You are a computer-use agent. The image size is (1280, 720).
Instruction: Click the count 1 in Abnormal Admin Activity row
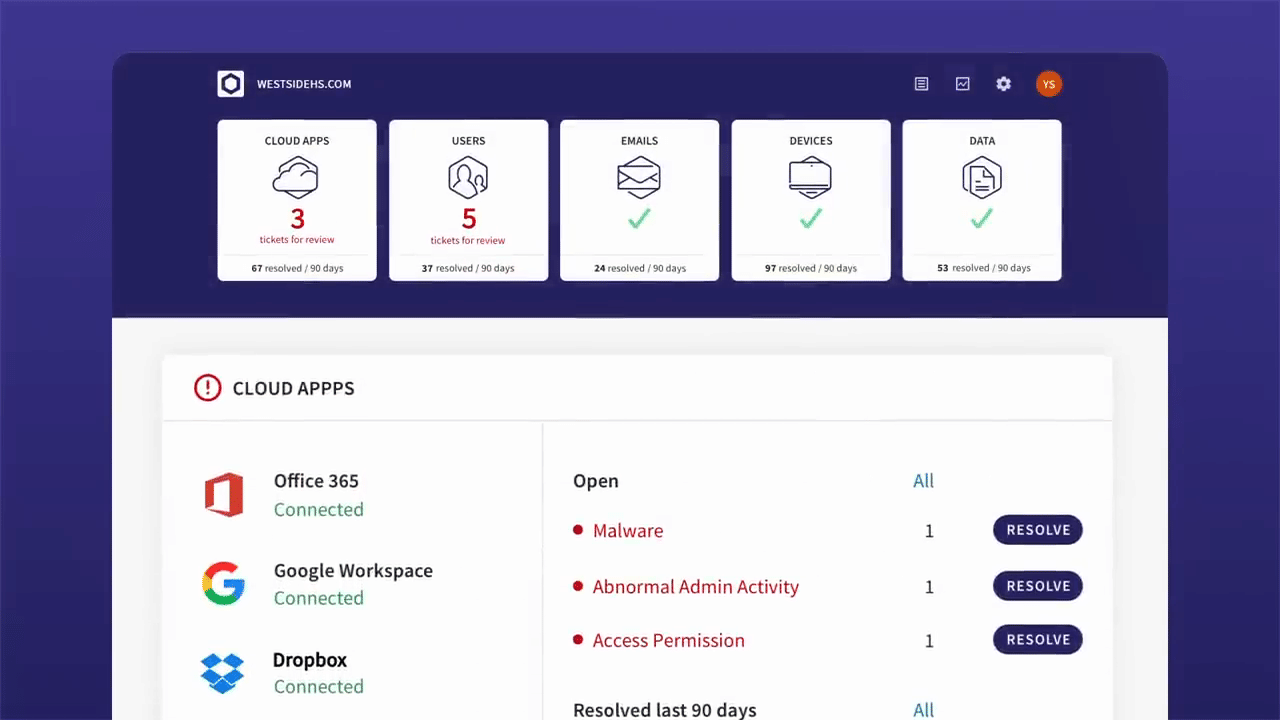(929, 587)
